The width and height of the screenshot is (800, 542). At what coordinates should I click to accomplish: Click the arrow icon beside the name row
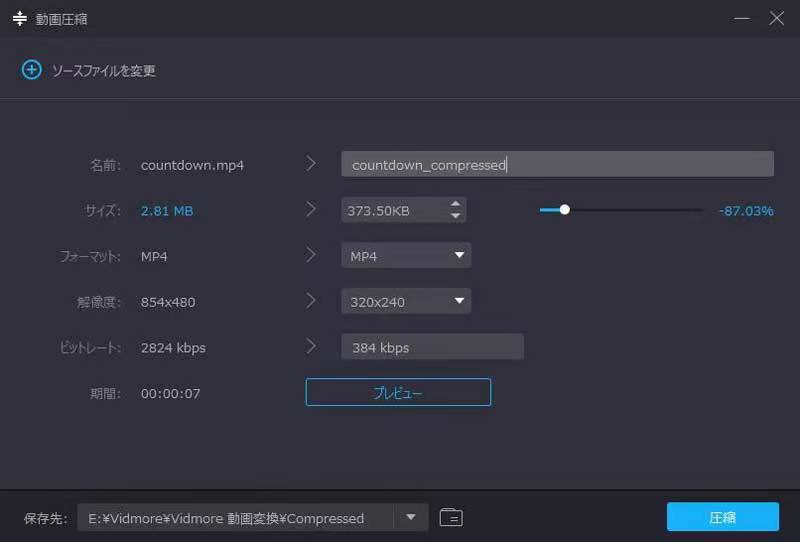tap(311, 164)
